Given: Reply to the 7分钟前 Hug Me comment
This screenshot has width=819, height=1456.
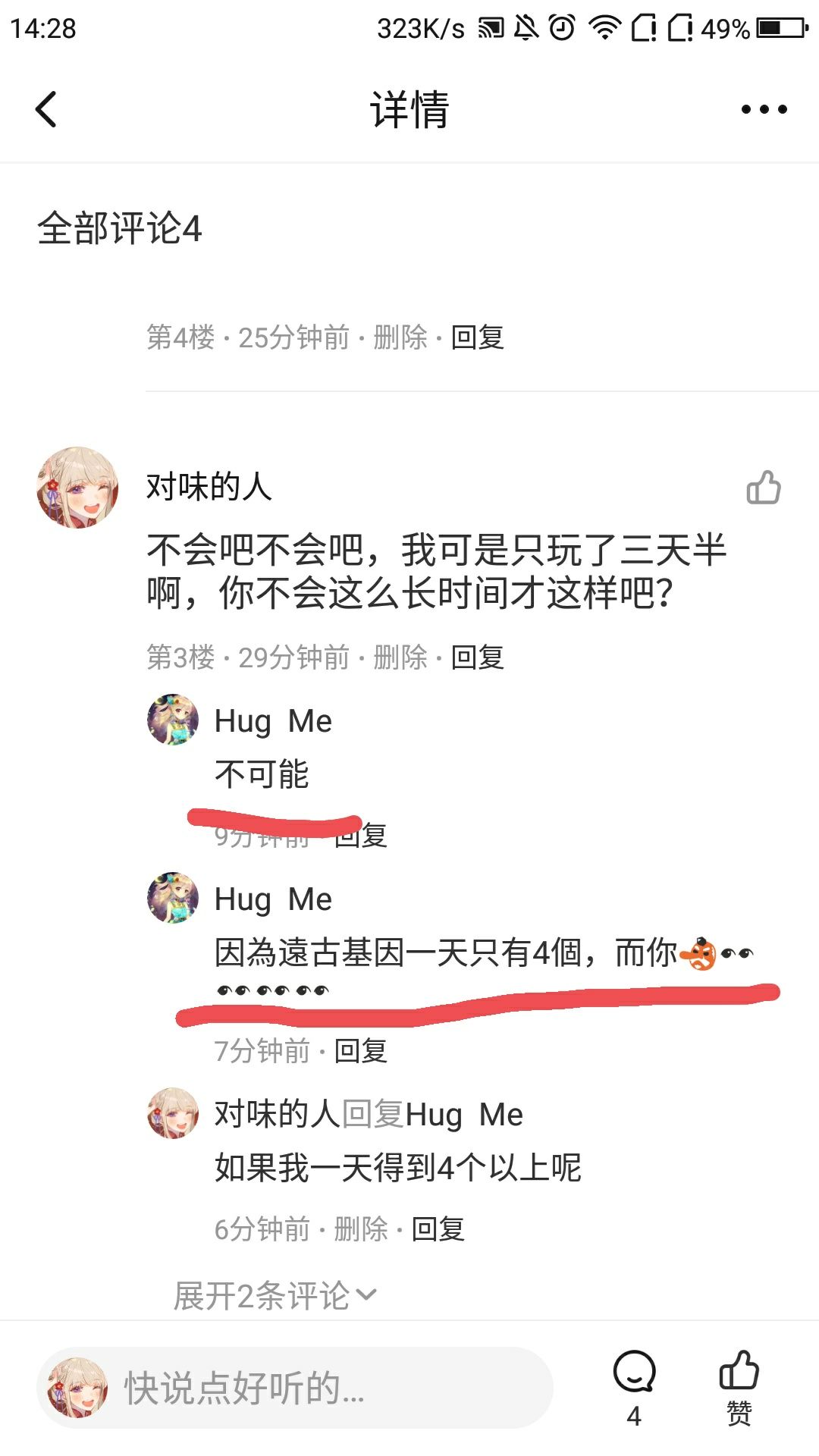Looking at the screenshot, I should pyautogui.click(x=361, y=1051).
